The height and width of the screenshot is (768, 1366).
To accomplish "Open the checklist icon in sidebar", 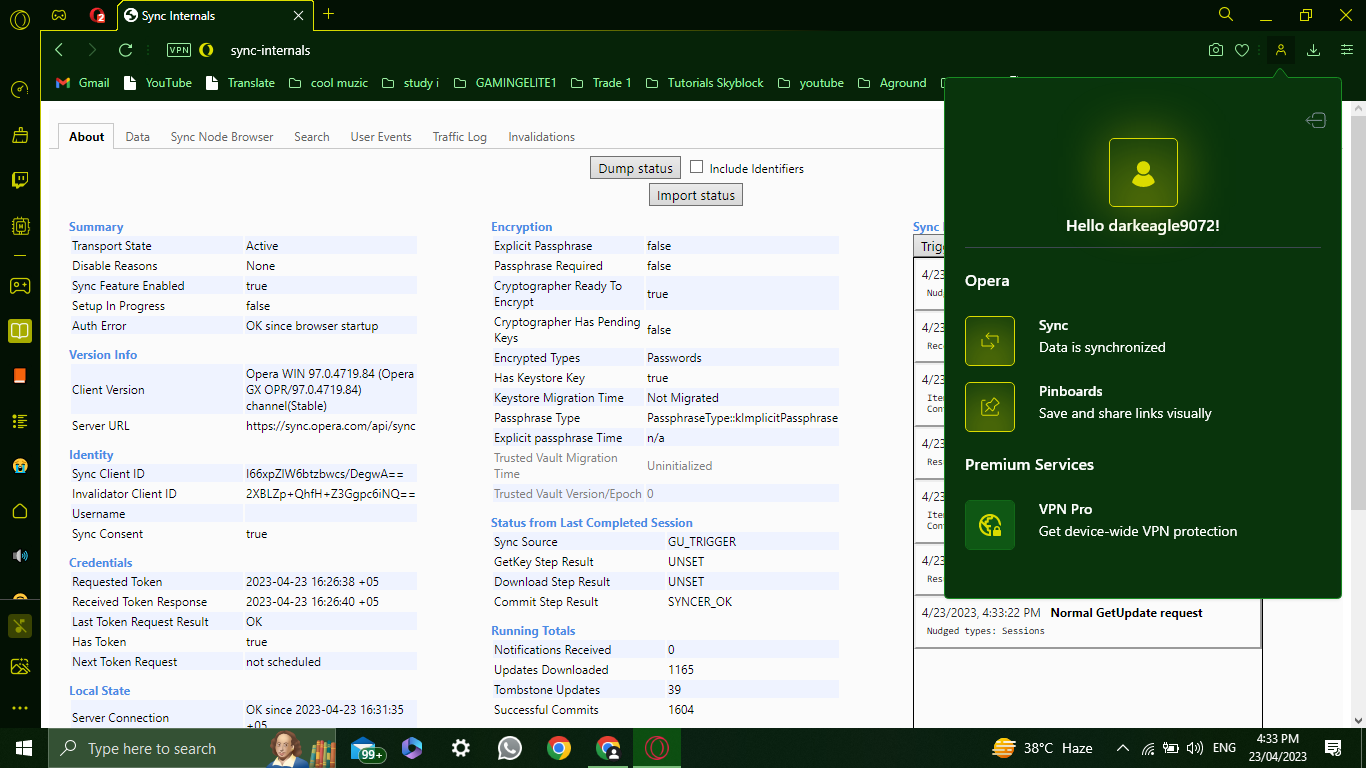I will tap(20, 421).
